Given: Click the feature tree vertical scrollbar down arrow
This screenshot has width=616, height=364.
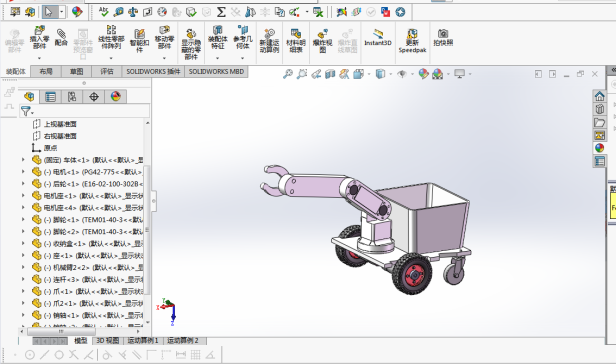Looking at the screenshot, I should tap(148, 322).
